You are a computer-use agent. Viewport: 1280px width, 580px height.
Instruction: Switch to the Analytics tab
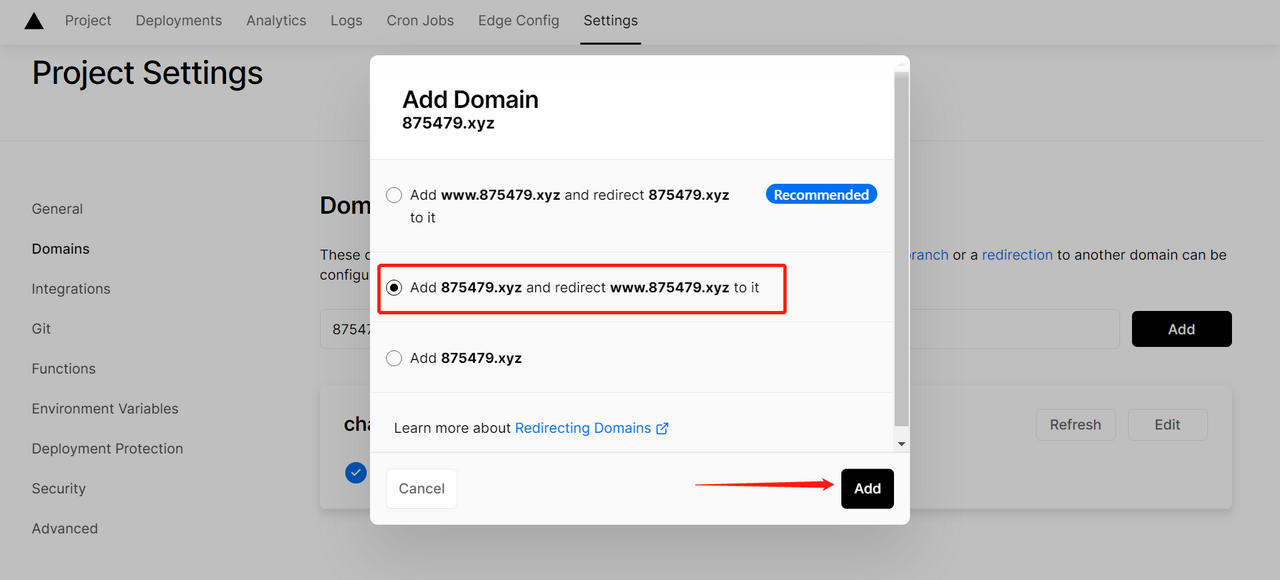[276, 21]
